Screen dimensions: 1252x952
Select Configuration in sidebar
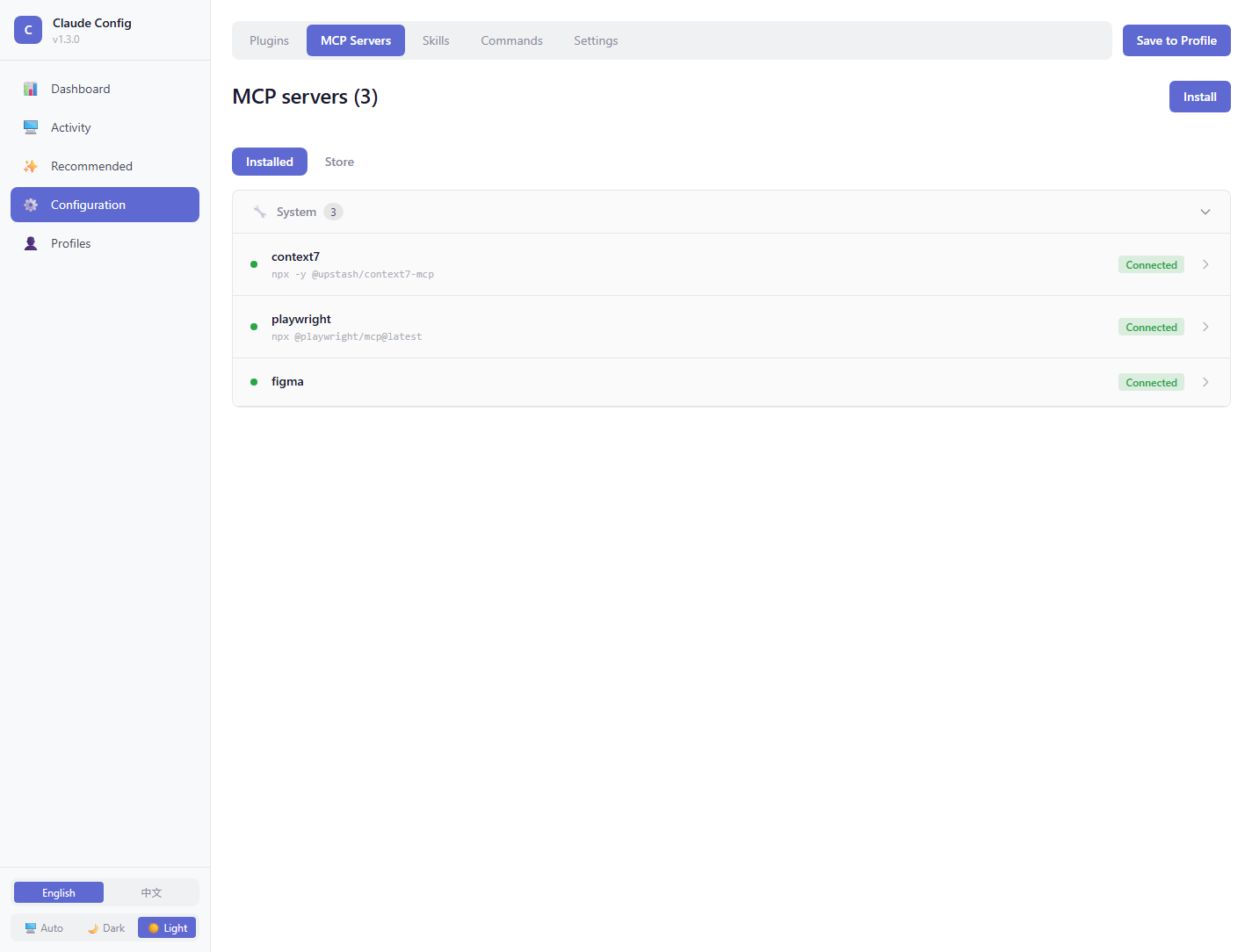(x=105, y=205)
